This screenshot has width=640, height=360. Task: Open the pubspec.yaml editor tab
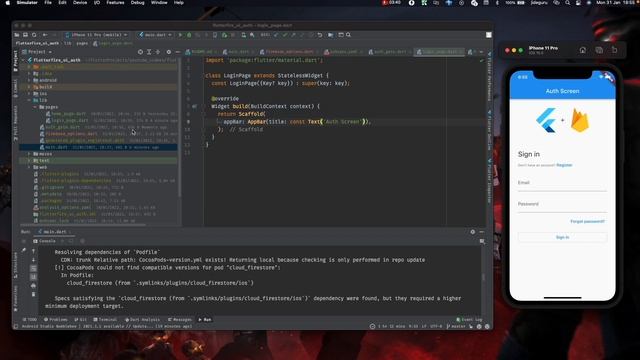point(343,52)
